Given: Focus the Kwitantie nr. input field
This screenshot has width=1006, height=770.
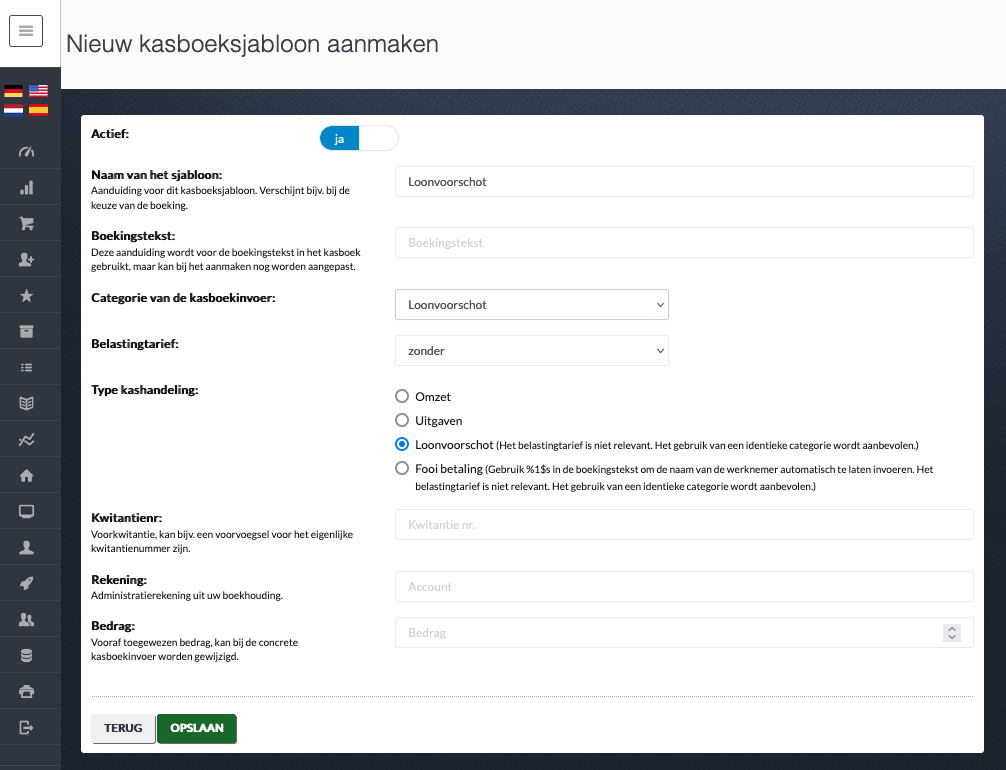Looking at the screenshot, I should [x=684, y=525].
